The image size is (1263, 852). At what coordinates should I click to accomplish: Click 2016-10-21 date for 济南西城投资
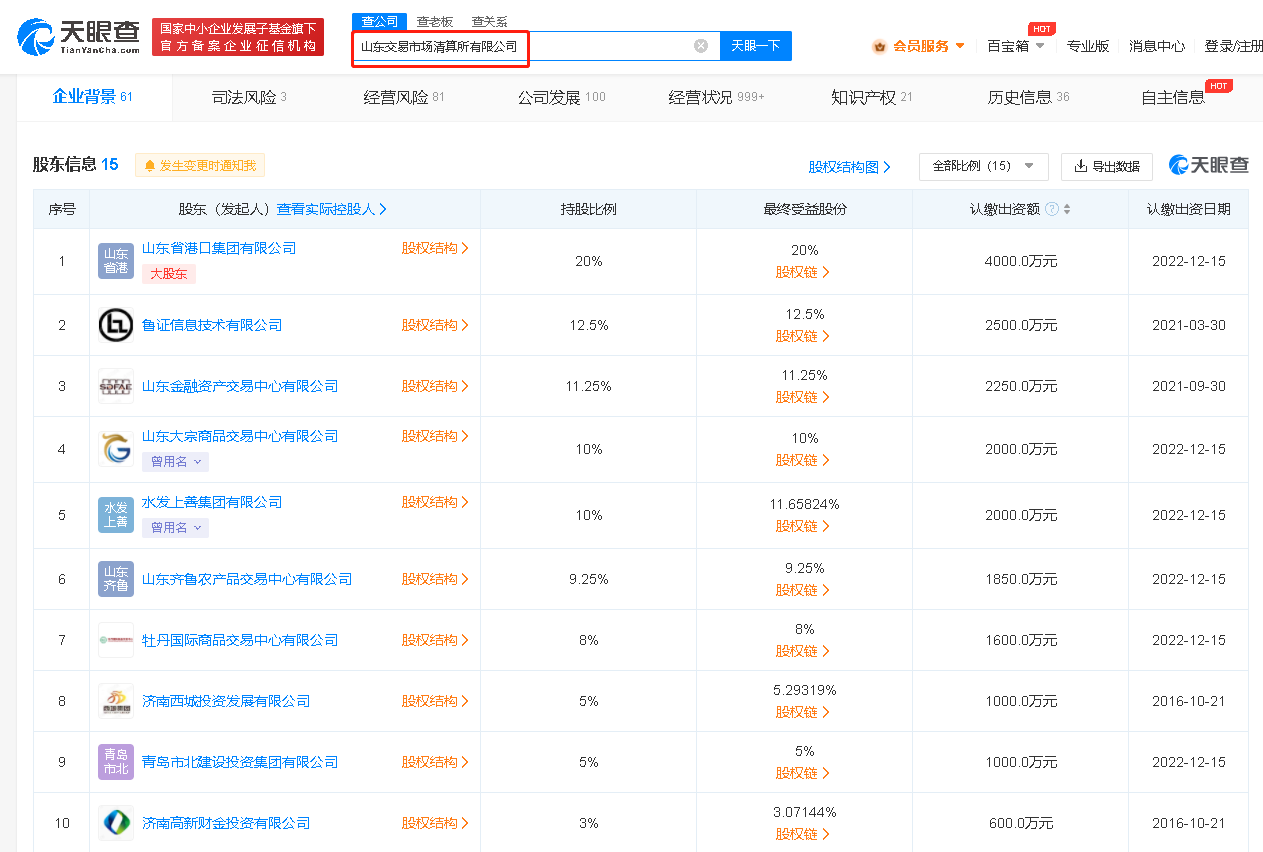coord(1188,701)
